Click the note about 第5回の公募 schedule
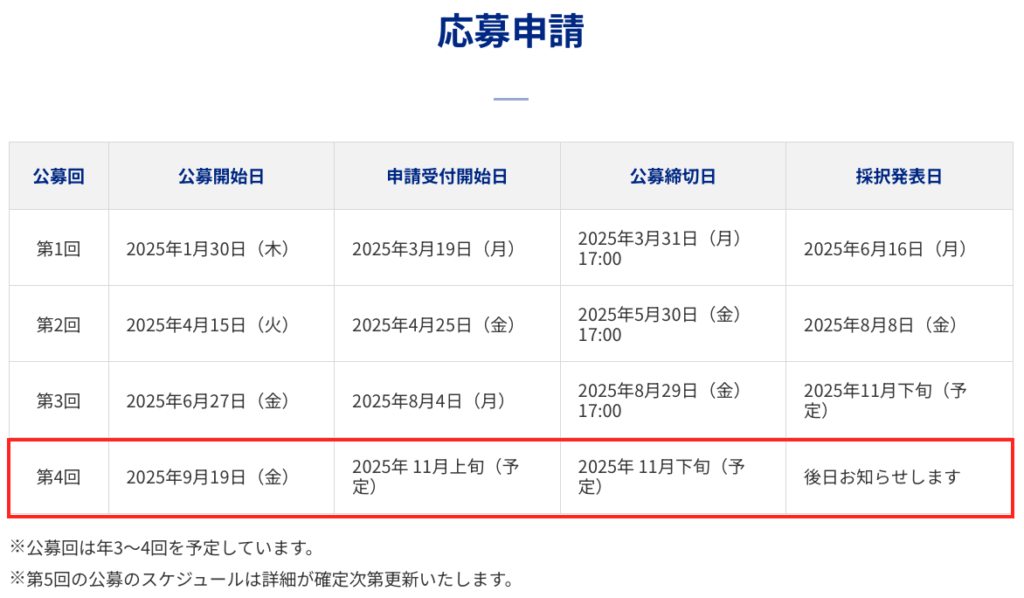The height and width of the screenshot is (598, 1024). (261, 579)
